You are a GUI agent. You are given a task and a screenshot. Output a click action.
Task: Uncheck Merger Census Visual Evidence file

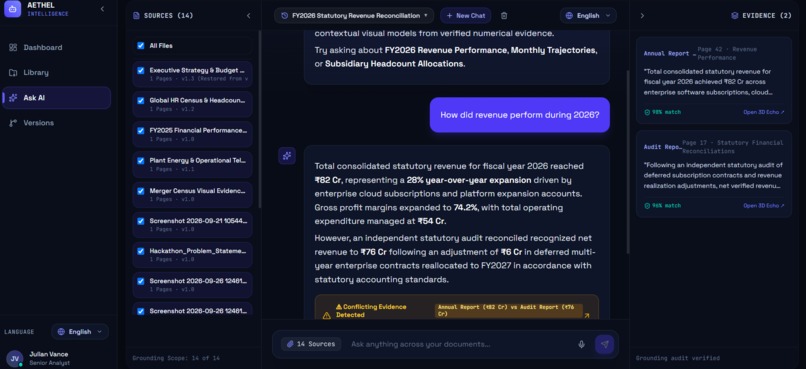(141, 191)
